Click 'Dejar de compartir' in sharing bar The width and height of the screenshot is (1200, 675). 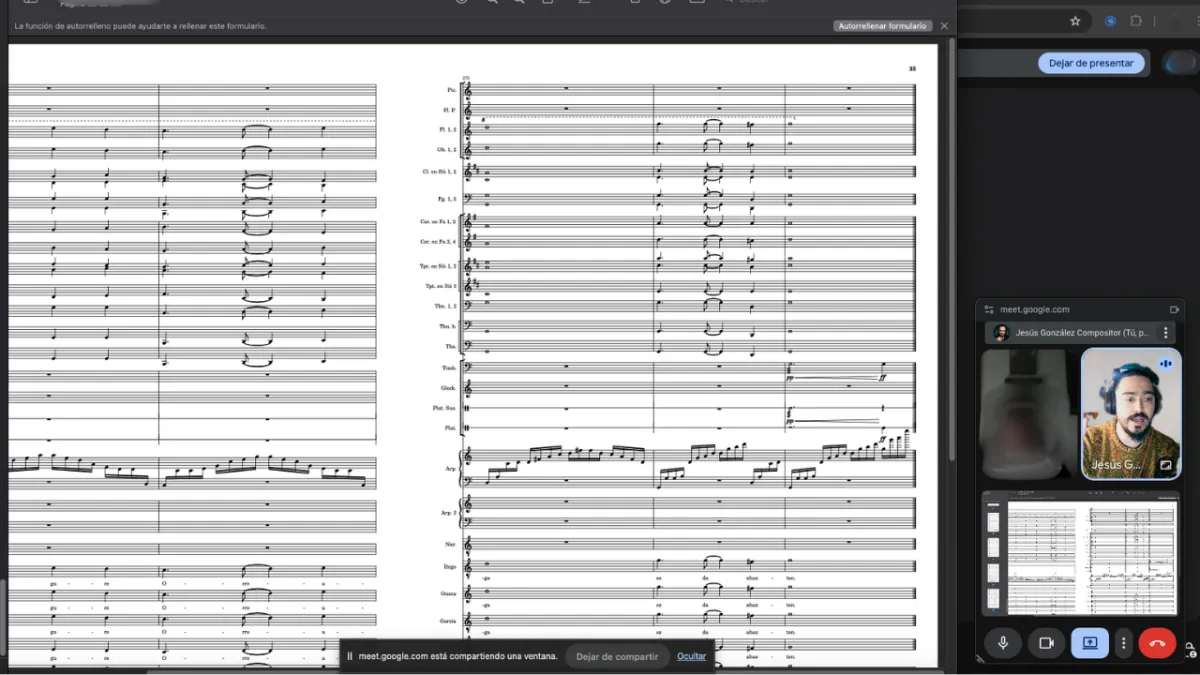click(x=617, y=657)
